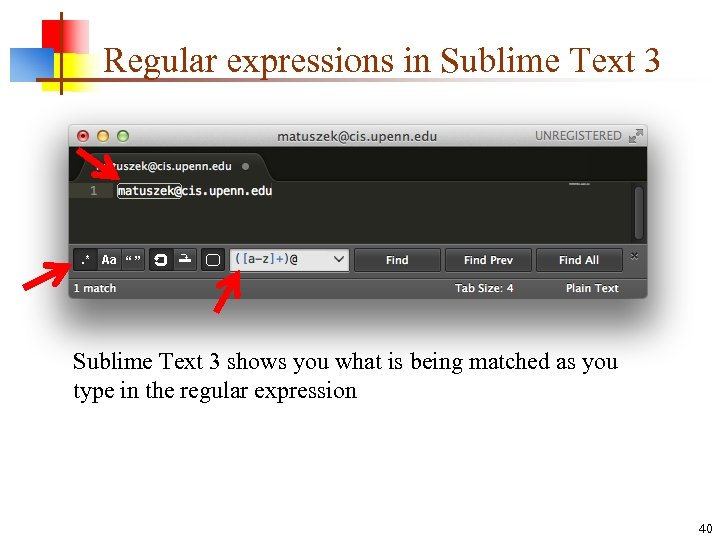Enter full screen using the window arrows icon
The width and height of the screenshot is (720, 540).
tap(636, 136)
